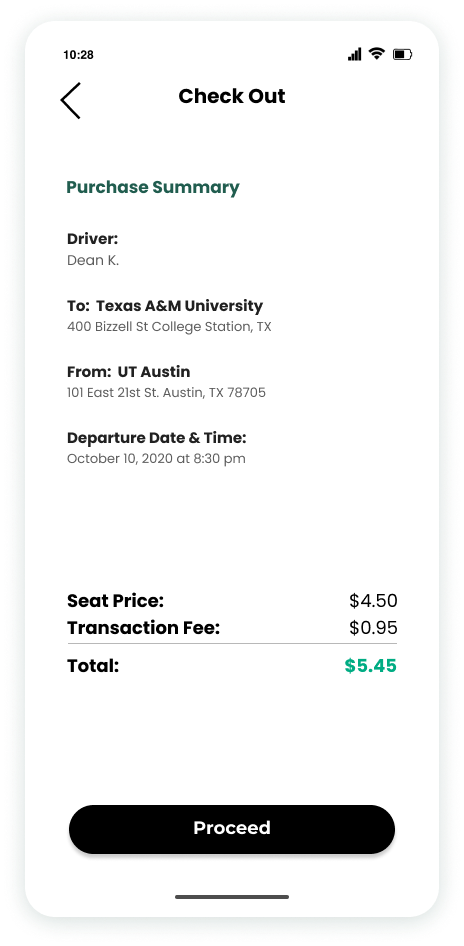Select the Purchase Summary heading
The width and height of the screenshot is (464, 946).
pos(153,187)
